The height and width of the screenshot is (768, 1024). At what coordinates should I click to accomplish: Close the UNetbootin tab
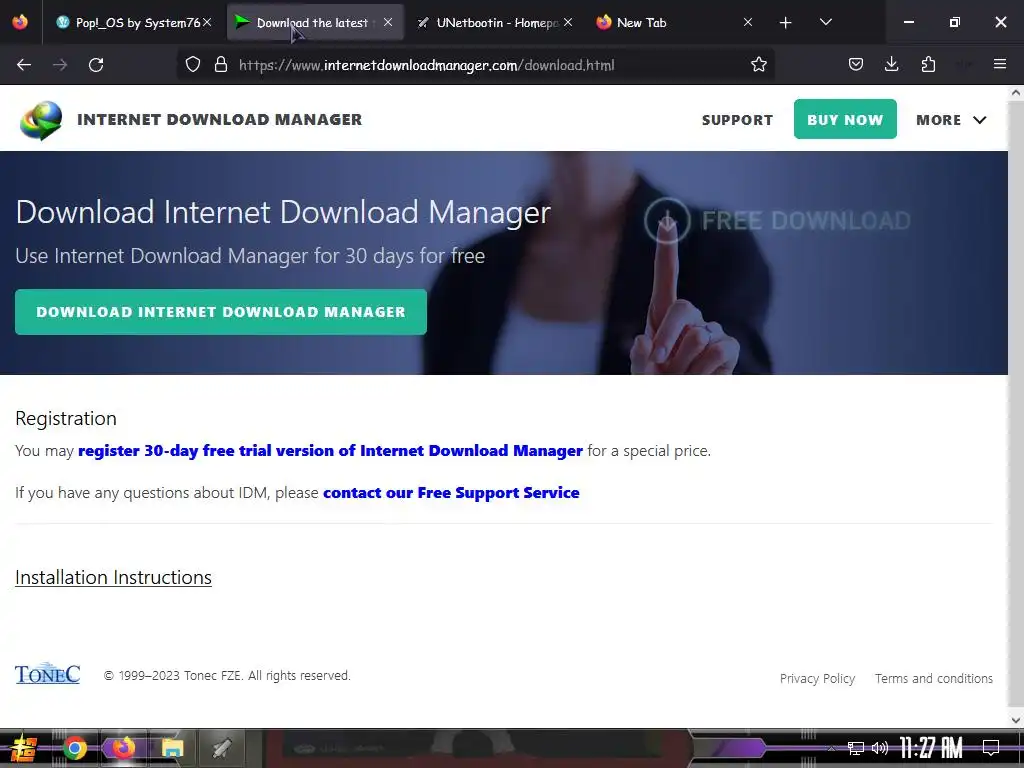(568, 22)
